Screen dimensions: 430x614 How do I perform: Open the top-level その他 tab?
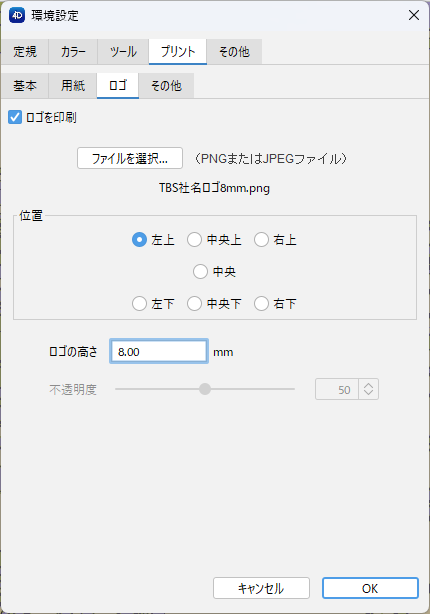(x=234, y=52)
